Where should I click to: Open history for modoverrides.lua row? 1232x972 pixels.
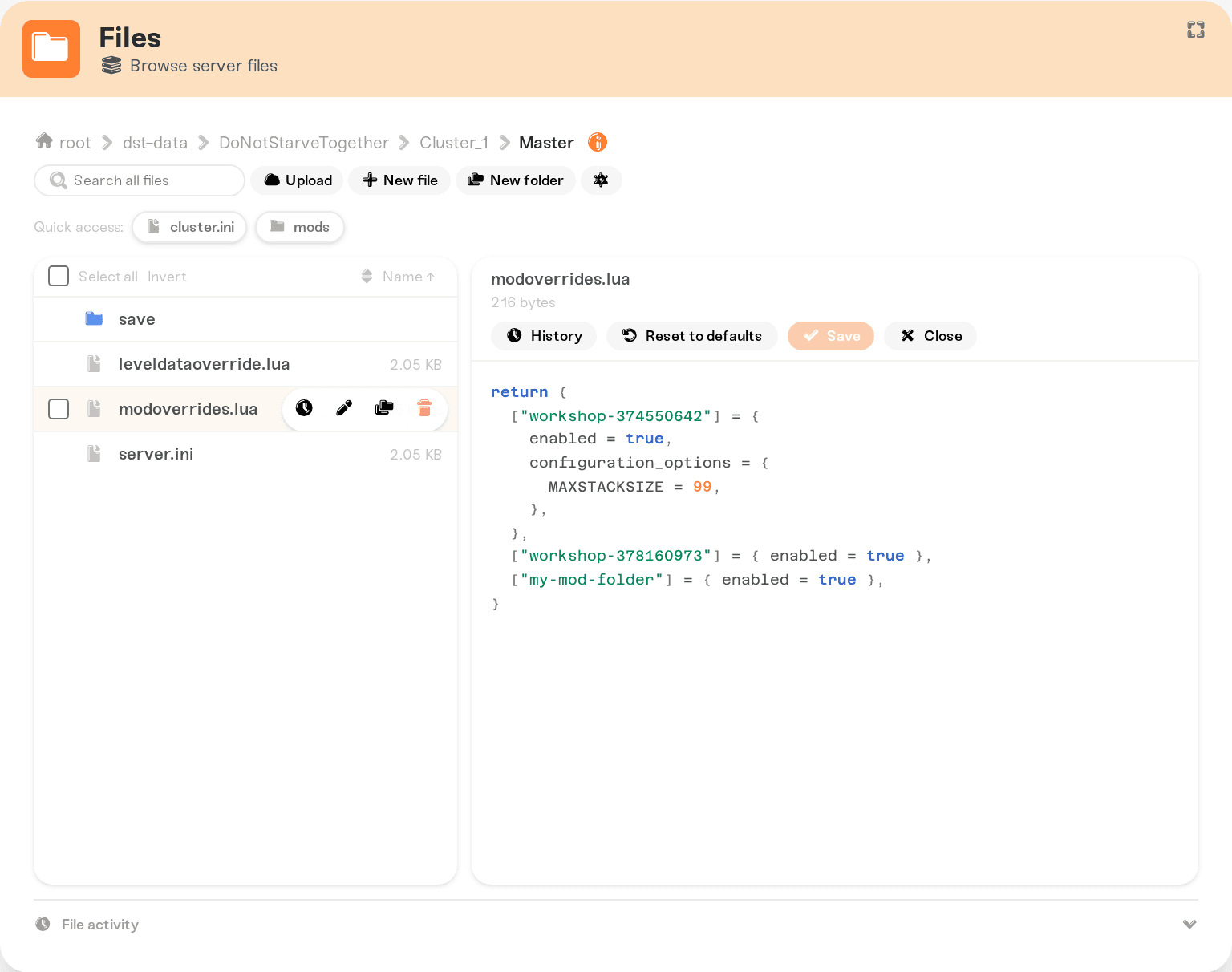click(x=304, y=408)
